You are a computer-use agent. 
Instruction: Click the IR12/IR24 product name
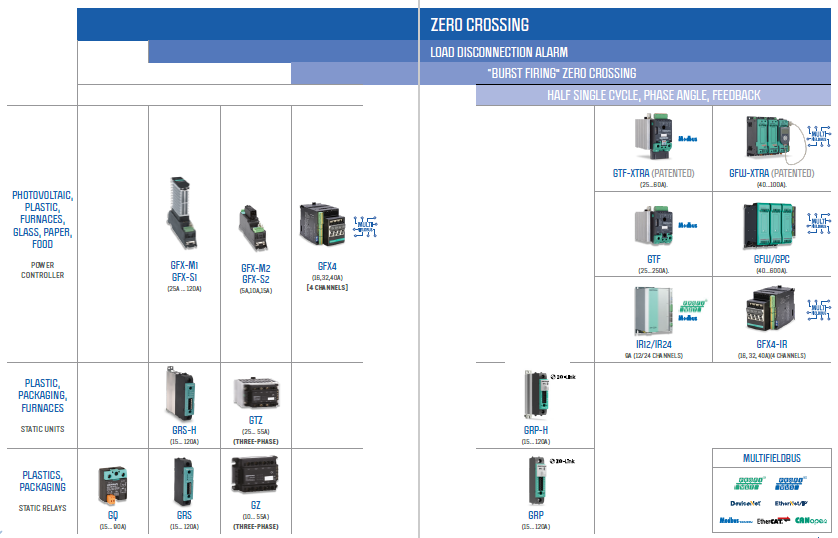[654, 345]
